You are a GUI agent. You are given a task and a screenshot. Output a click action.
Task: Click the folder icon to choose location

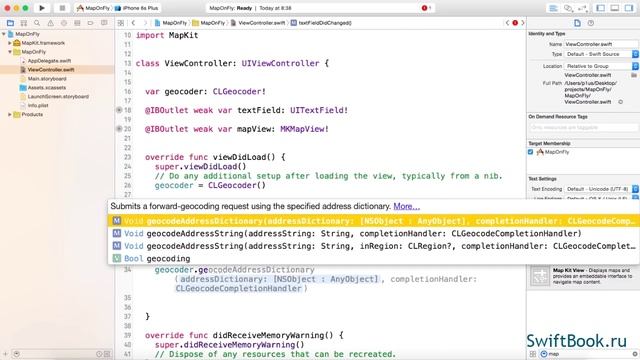(634, 76)
